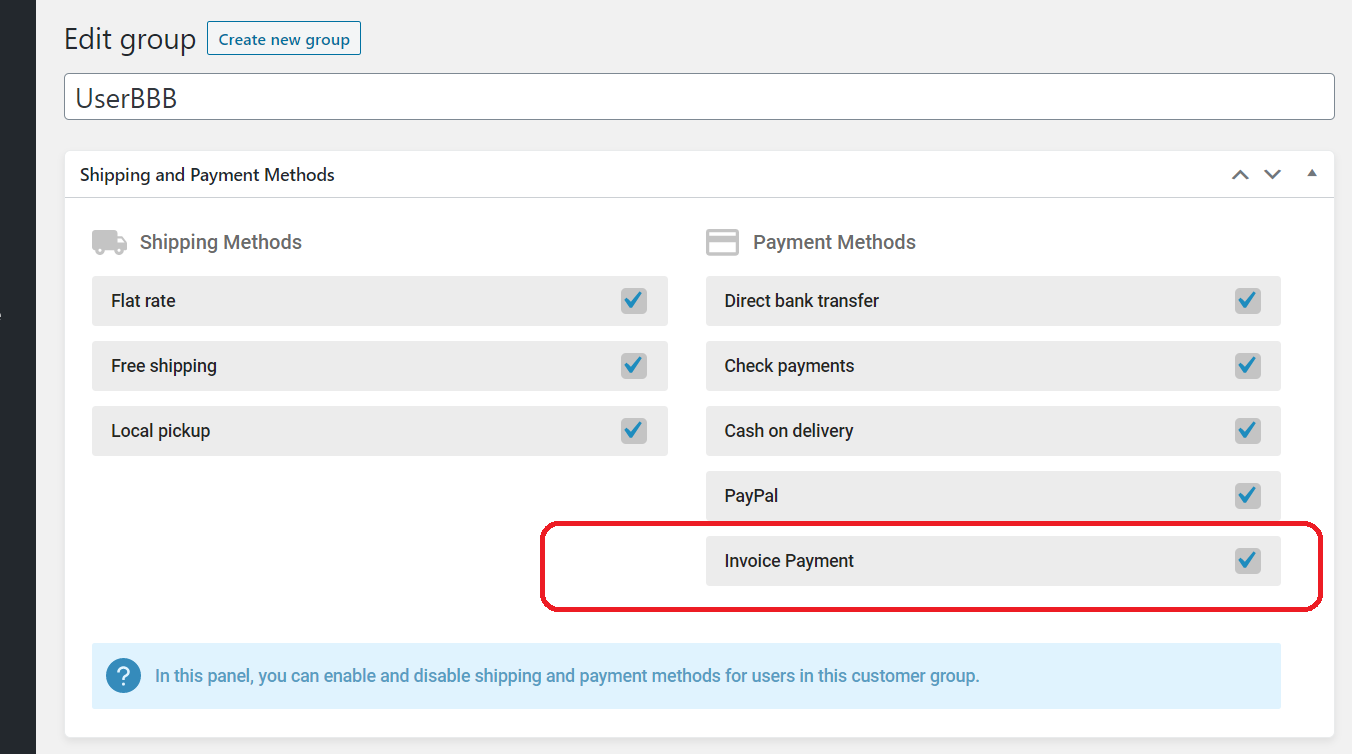Disable Direct bank transfer payment

click(1247, 301)
